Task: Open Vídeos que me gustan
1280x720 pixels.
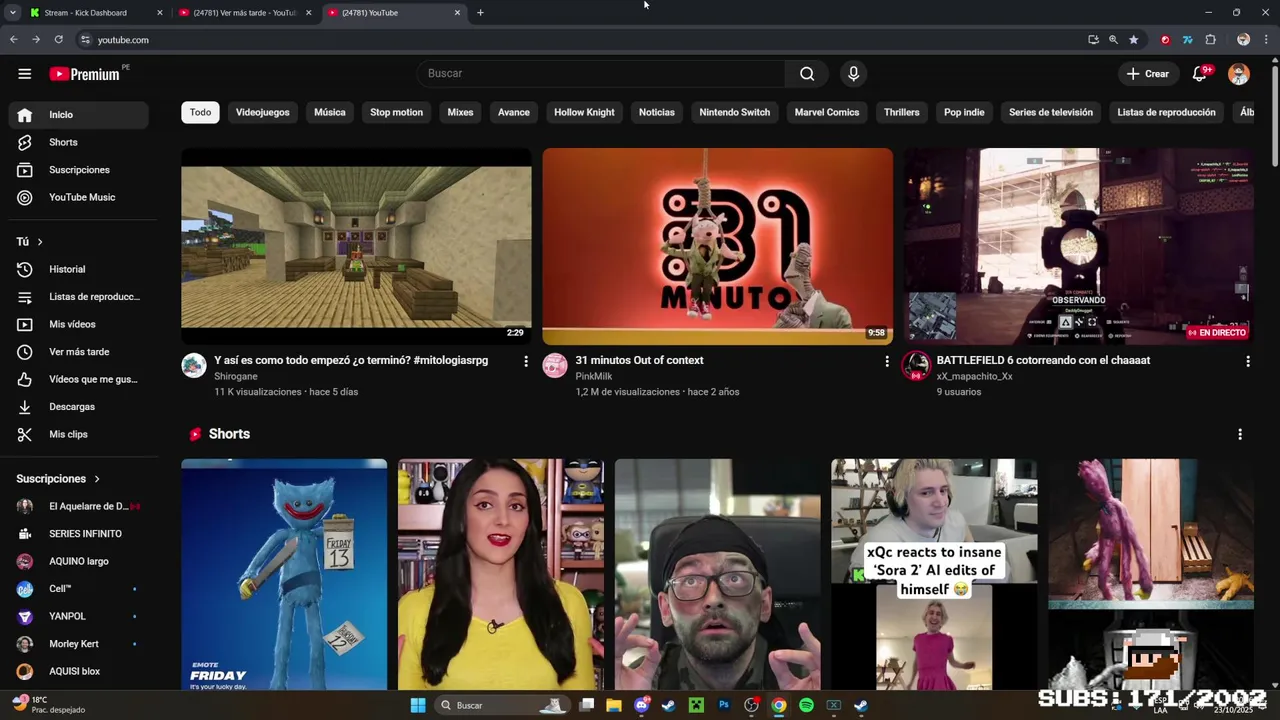Action: click(78, 379)
